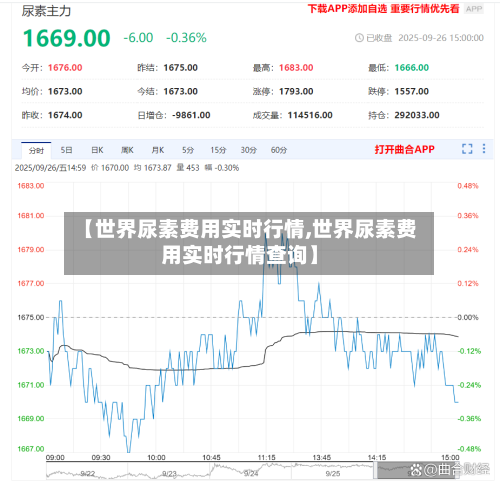The width and height of the screenshot is (500, 487).
Task: Open the 月K chart tab
Action: 158,150
